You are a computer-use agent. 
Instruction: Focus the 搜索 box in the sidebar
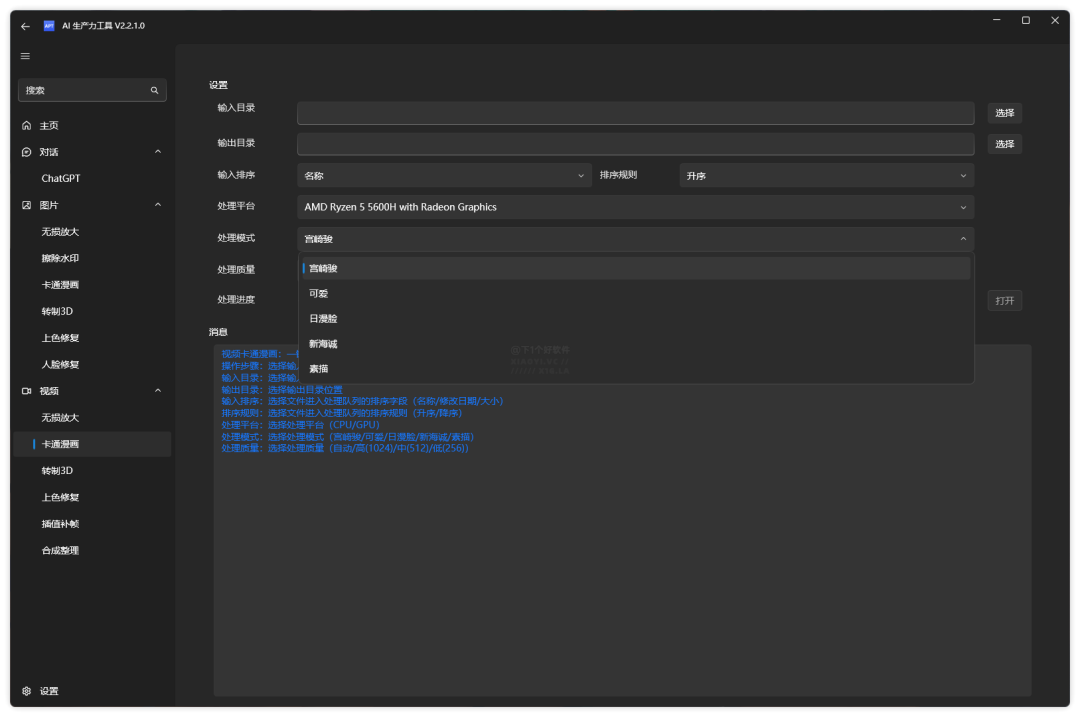[x=92, y=90]
